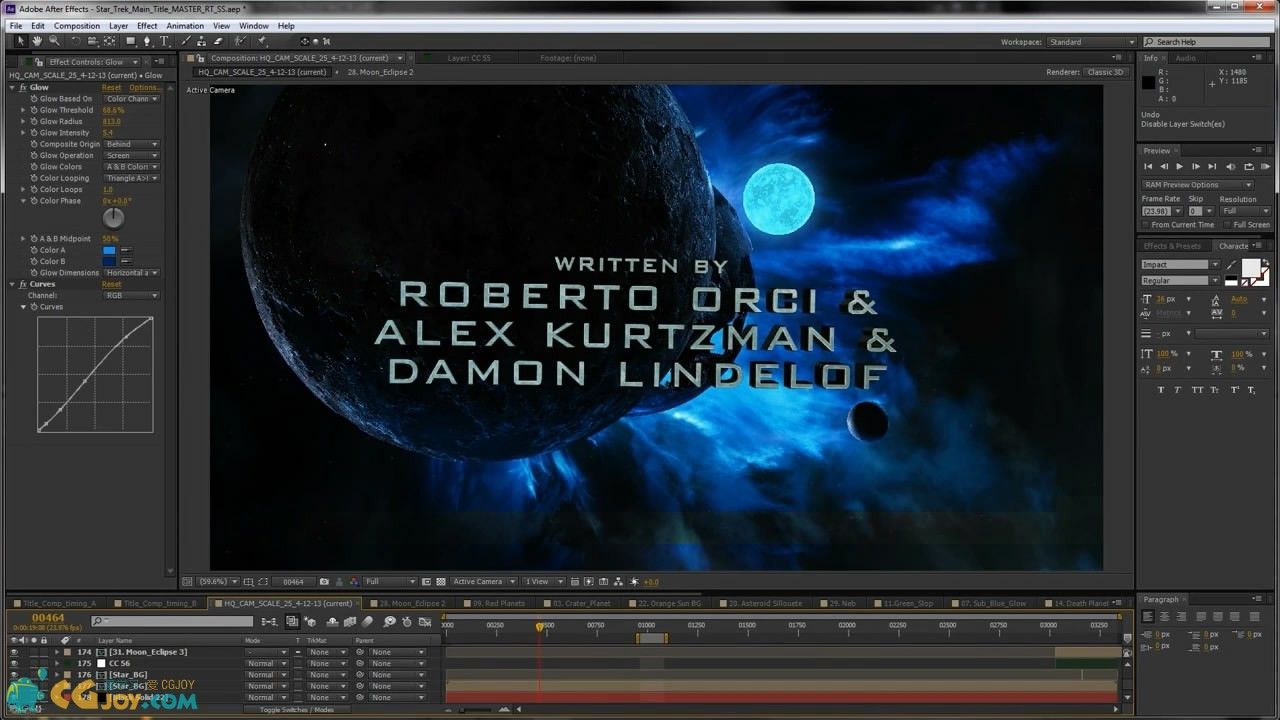
Task: Click the reset exposure icon
Action: click(634, 581)
